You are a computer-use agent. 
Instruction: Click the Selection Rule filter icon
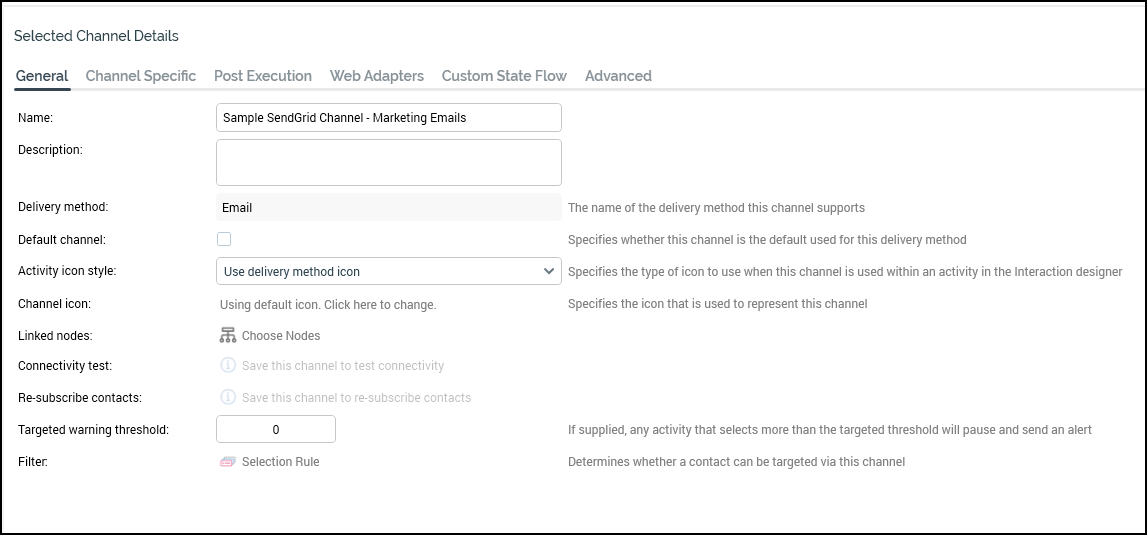(x=228, y=462)
